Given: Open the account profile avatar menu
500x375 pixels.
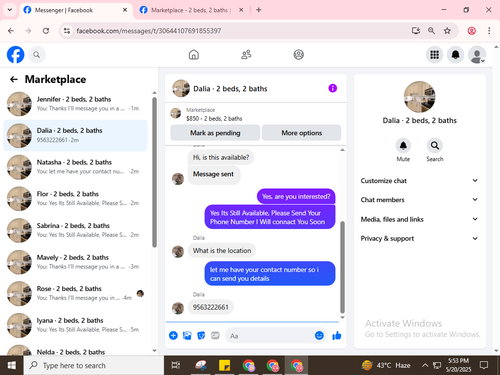Looking at the screenshot, I should (x=477, y=55).
